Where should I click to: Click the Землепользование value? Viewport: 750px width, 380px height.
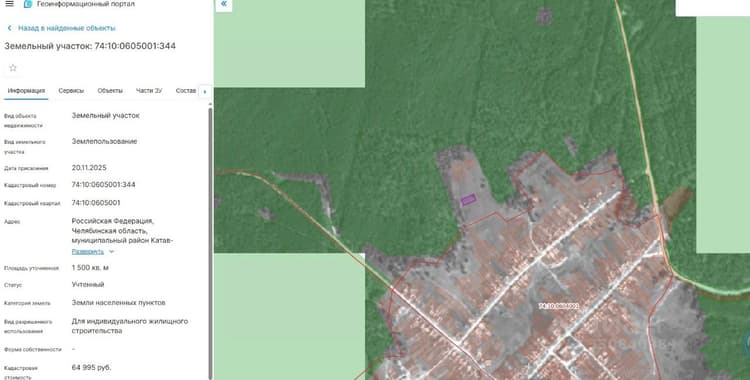click(x=104, y=141)
